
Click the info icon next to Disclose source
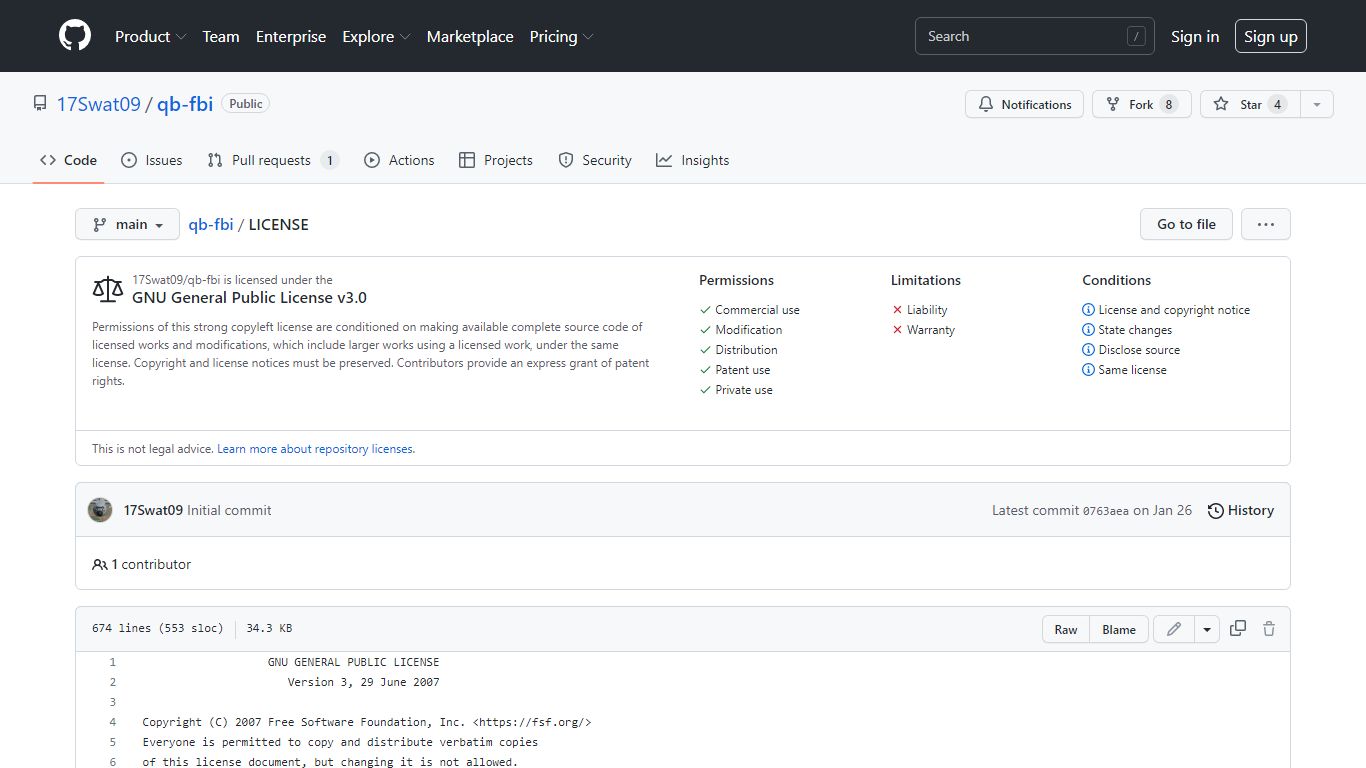coord(1088,350)
